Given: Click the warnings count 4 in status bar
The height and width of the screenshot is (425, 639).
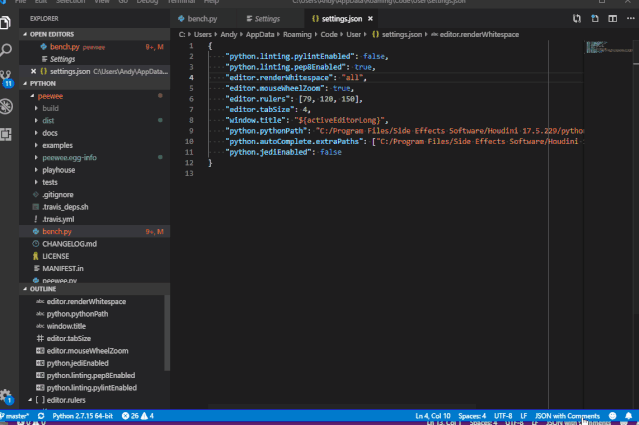Looking at the screenshot, I should (x=147, y=416).
